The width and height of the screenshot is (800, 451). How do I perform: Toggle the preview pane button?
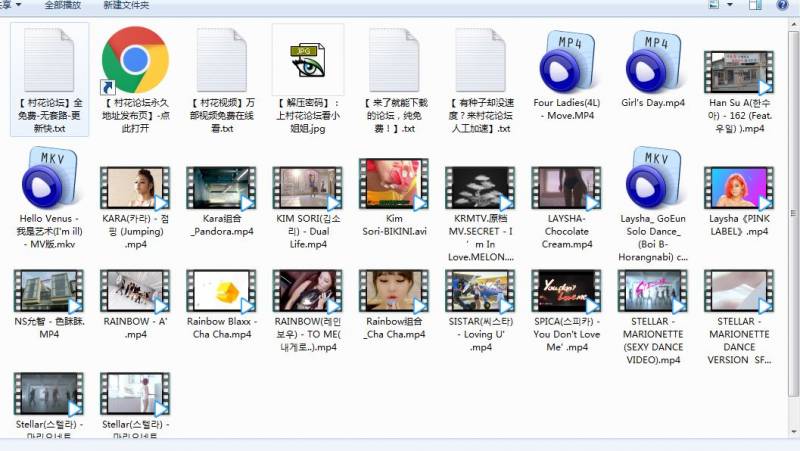[755, 5]
